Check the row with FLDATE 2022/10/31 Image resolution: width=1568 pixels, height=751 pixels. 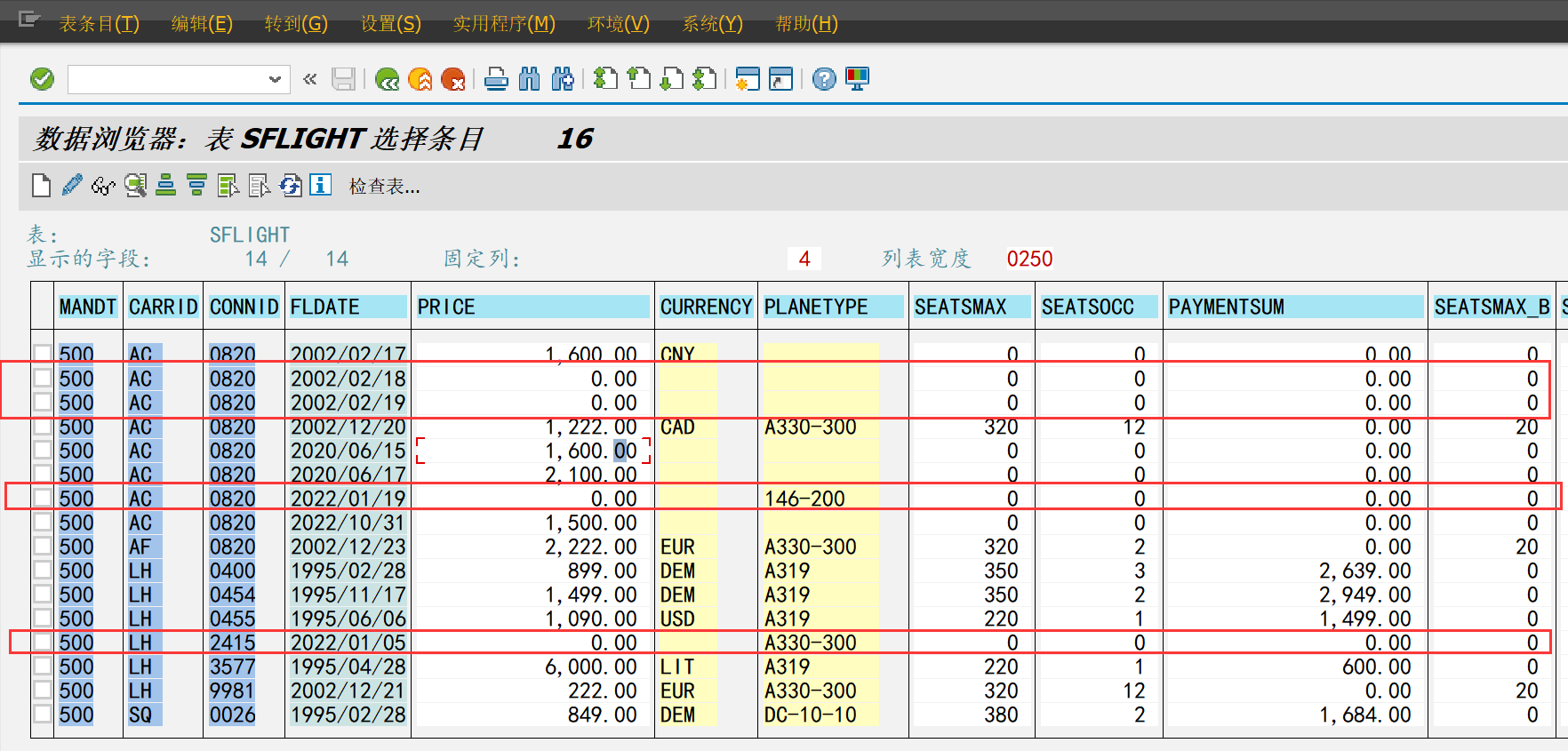pos(43,522)
